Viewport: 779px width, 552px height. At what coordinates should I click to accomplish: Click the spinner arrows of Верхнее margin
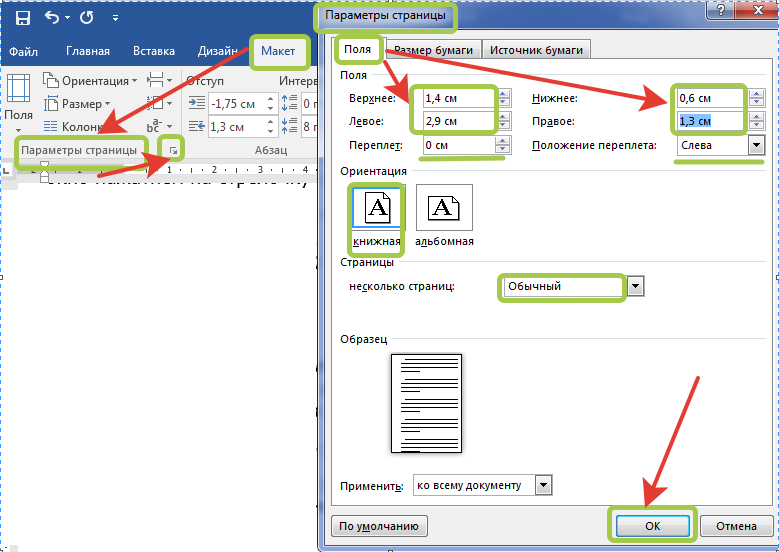pyautogui.click(x=503, y=98)
